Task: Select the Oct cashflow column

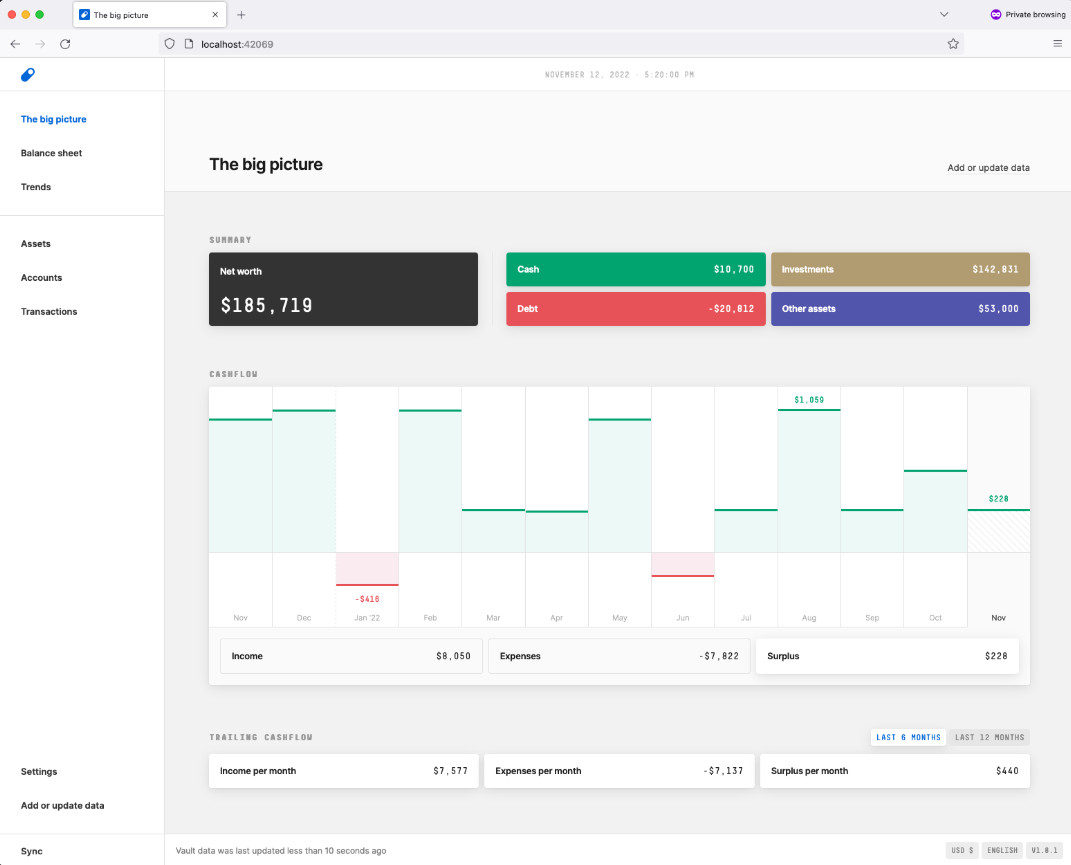Action: [935, 507]
